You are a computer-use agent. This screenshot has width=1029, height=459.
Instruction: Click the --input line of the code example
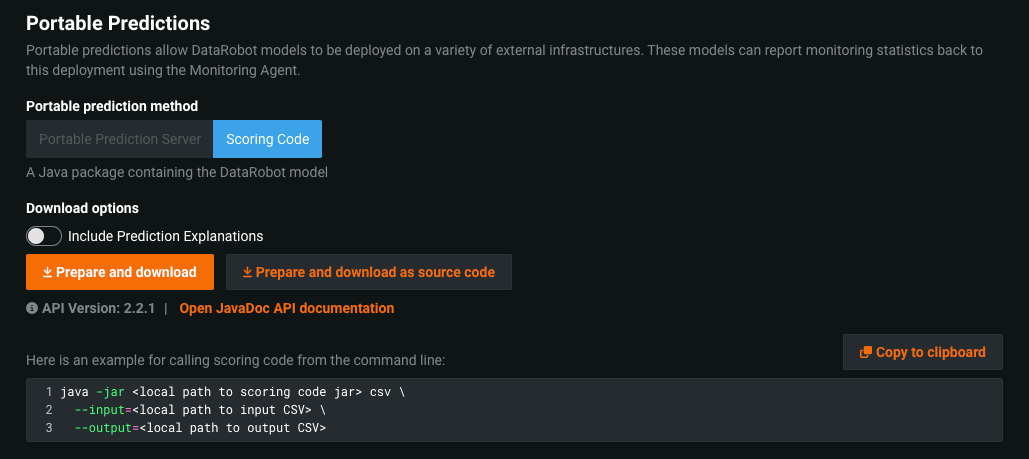click(200, 410)
